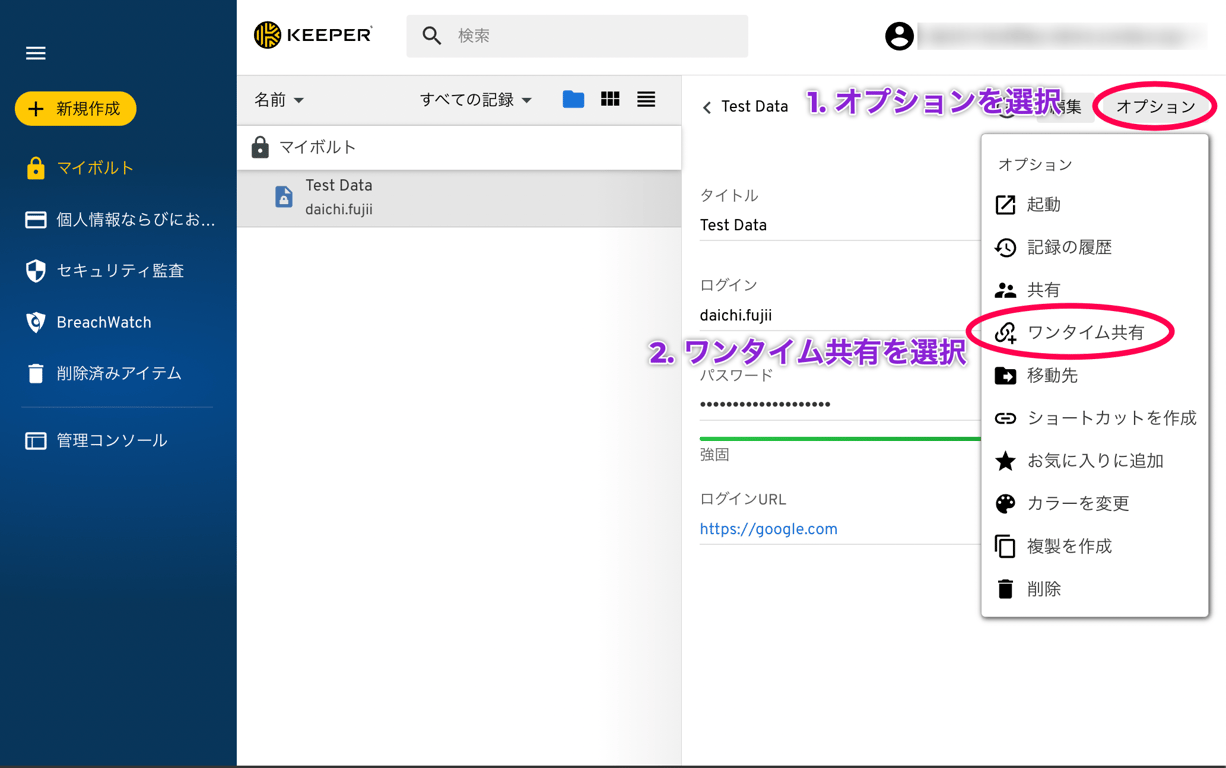Select the Launch (起動) icon in options menu

pos(1003,205)
